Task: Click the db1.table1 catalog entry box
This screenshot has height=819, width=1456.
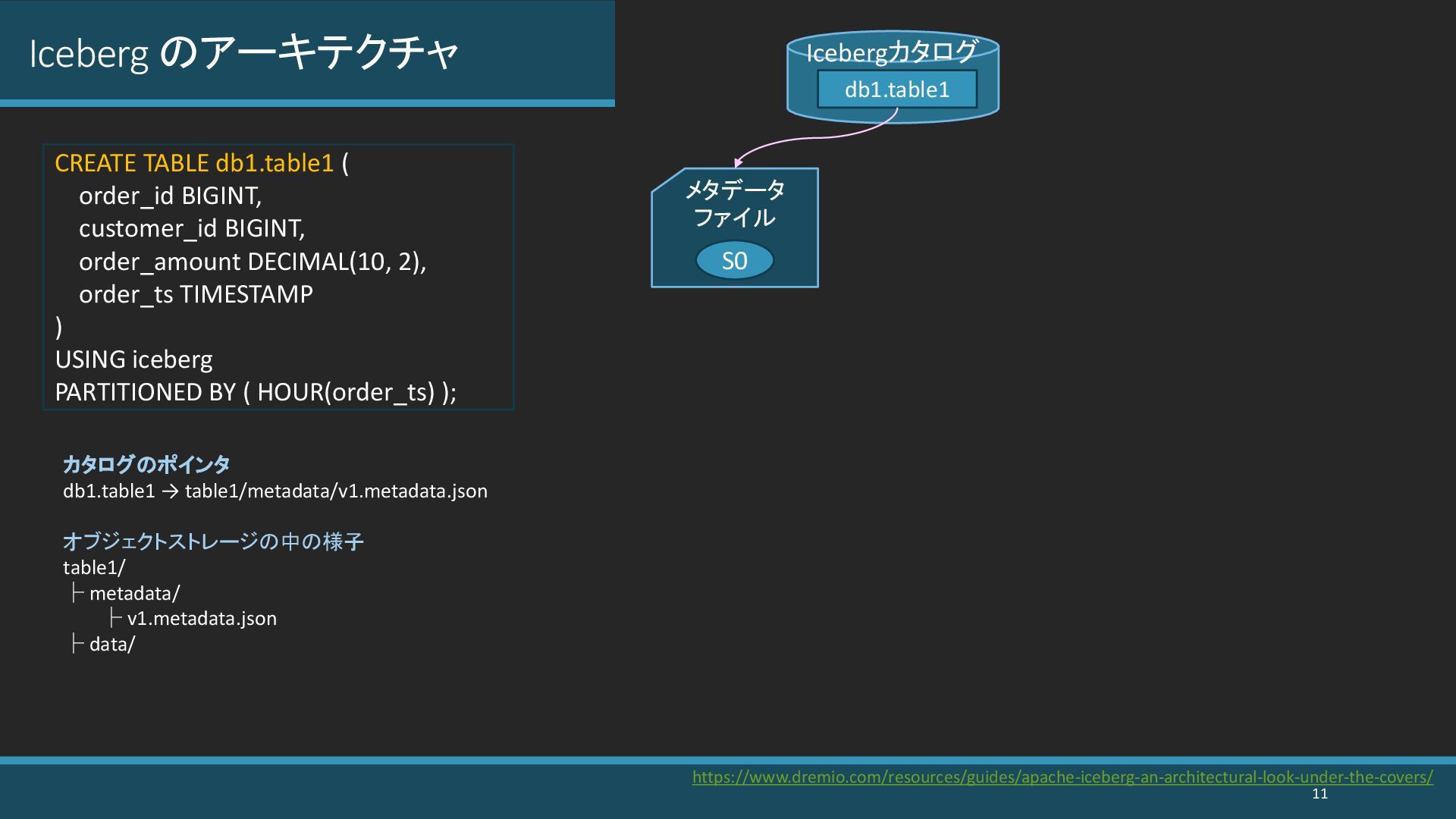Action: click(896, 89)
